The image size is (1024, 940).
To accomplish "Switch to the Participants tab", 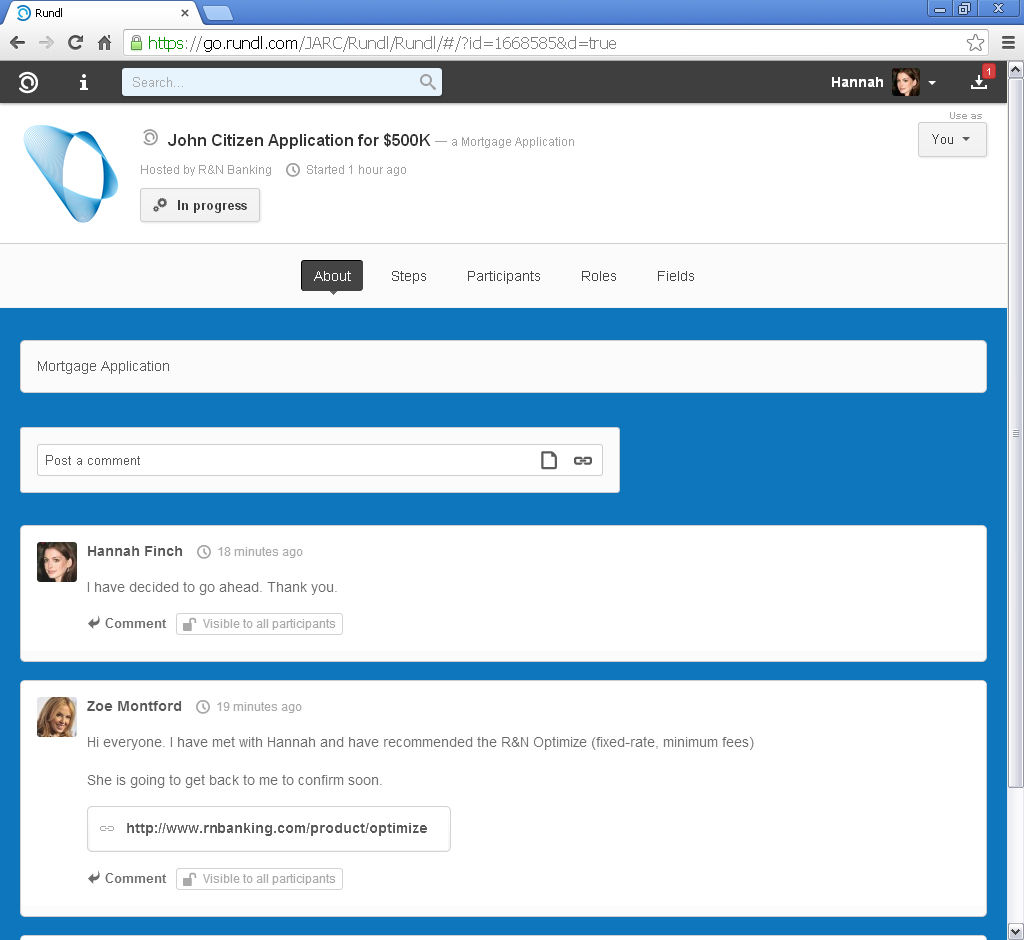I will (503, 276).
